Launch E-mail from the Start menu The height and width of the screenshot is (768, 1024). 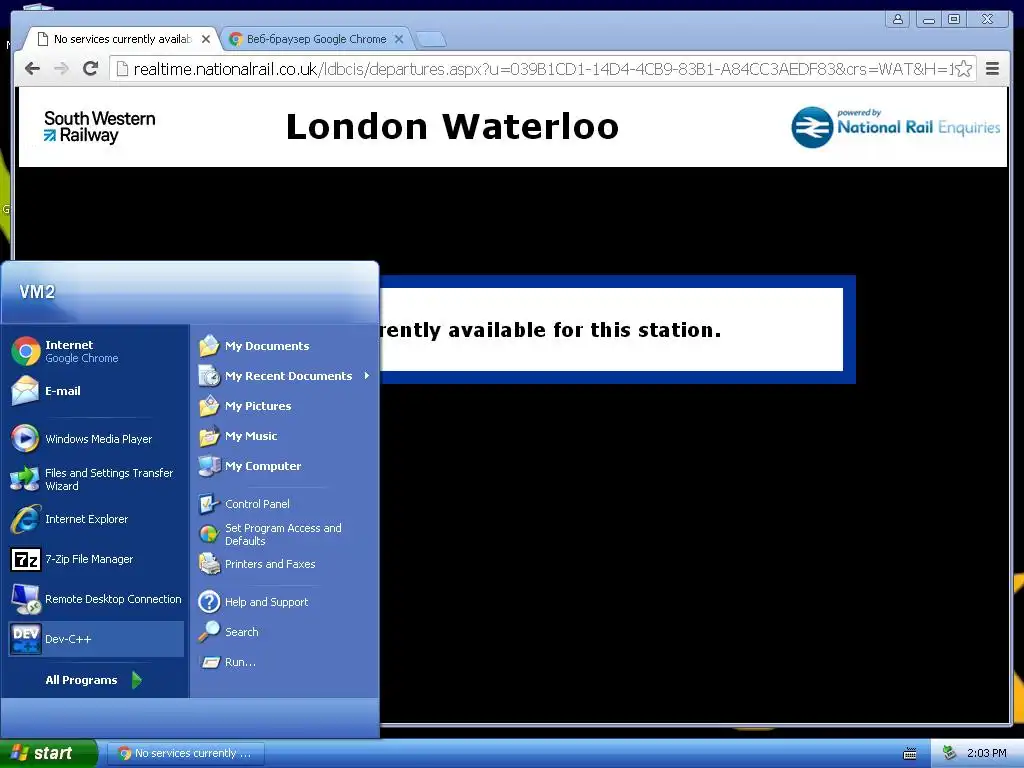(x=95, y=391)
